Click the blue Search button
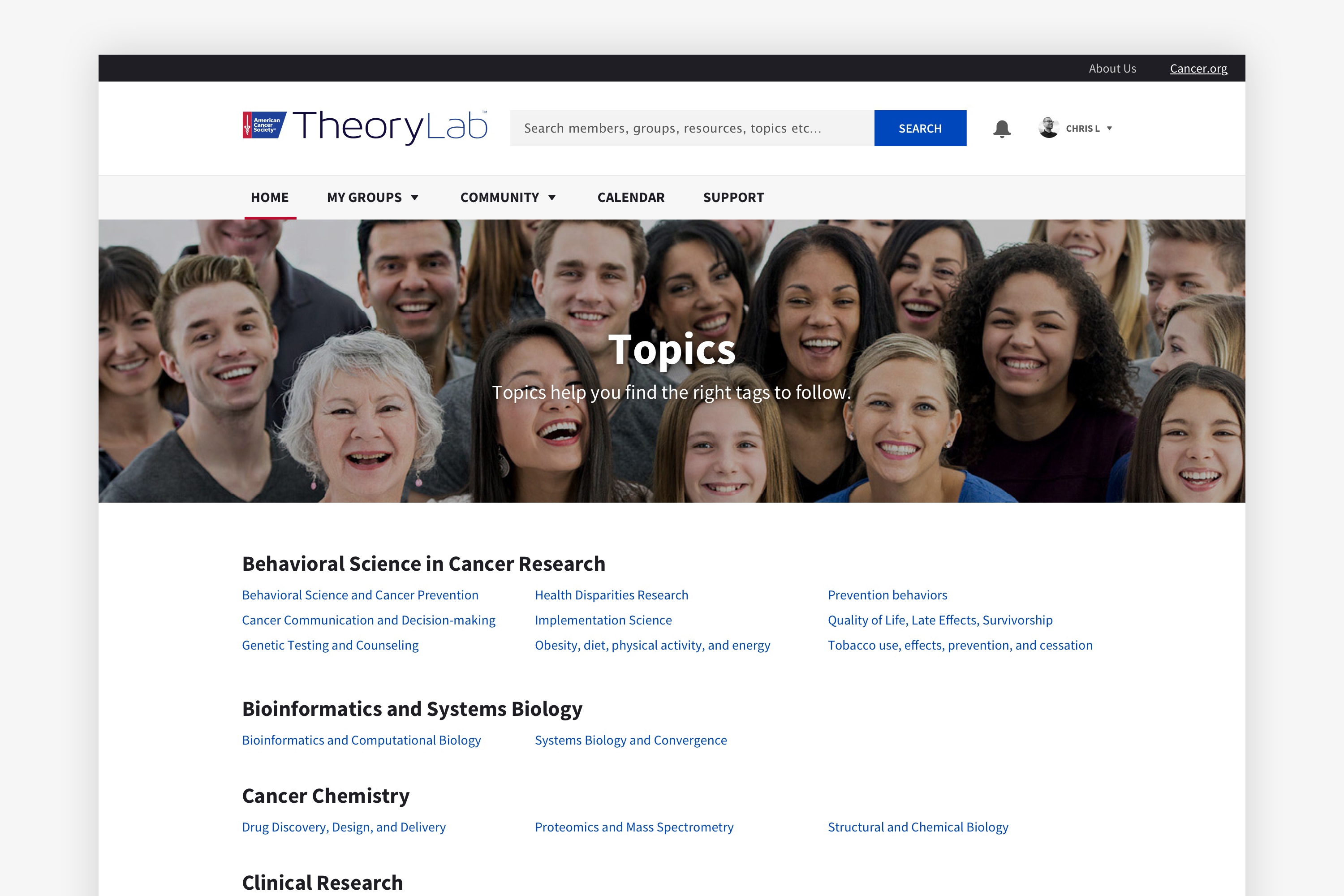 click(920, 128)
